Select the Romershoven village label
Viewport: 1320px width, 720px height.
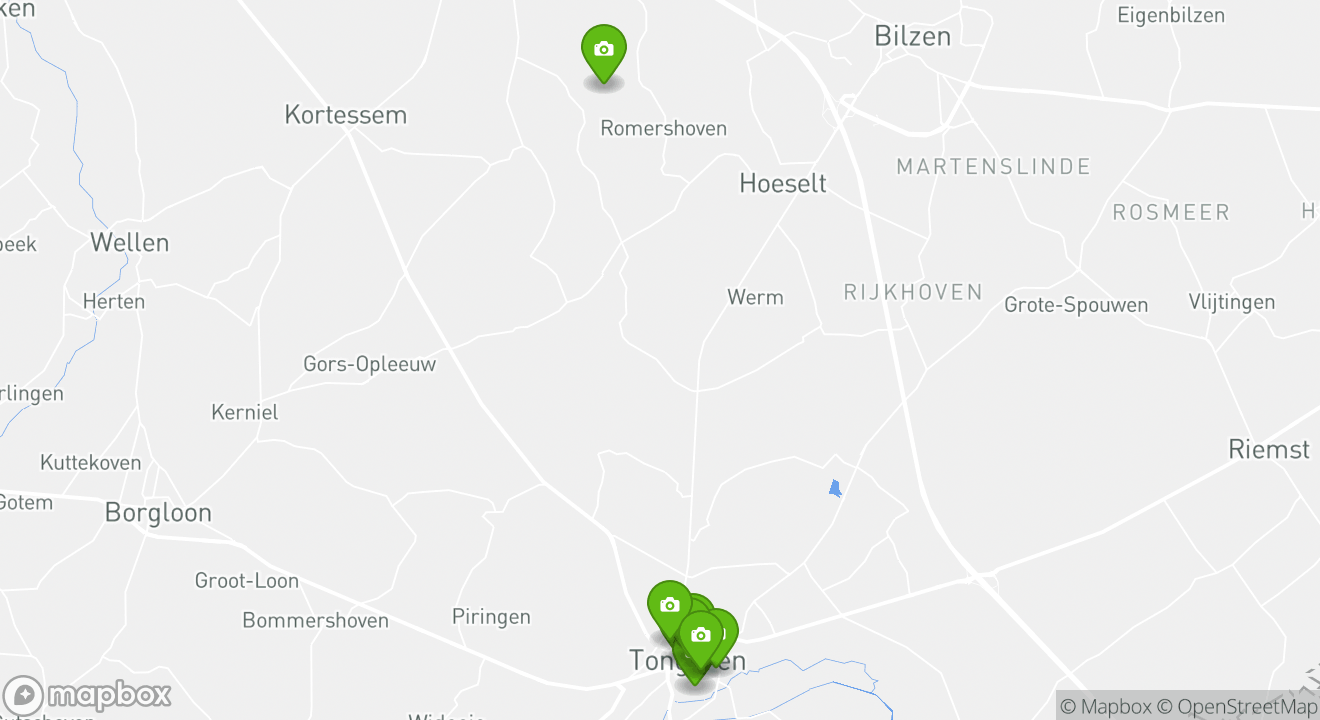point(663,128)
